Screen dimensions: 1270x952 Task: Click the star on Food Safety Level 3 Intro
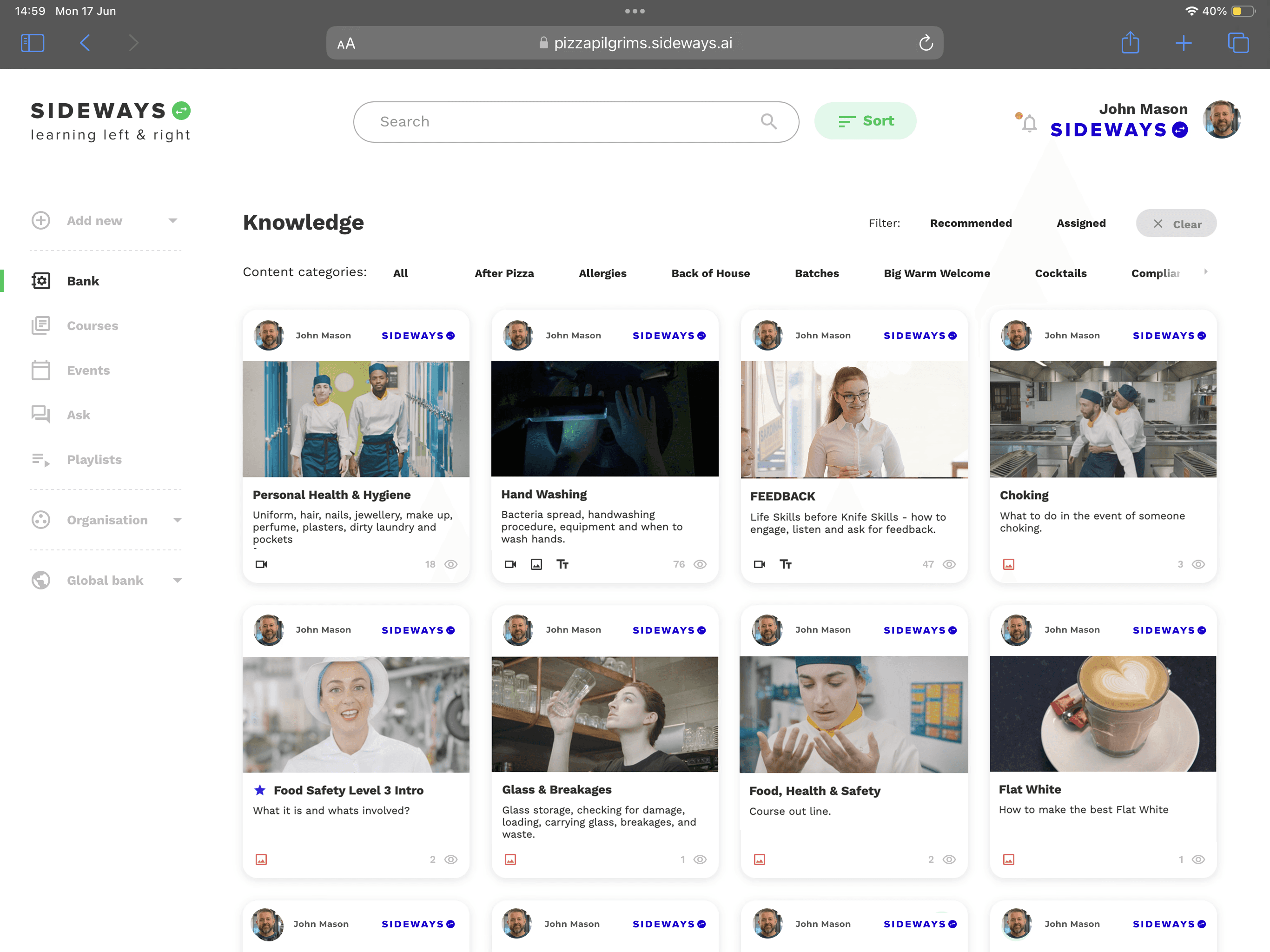point(260,790)
